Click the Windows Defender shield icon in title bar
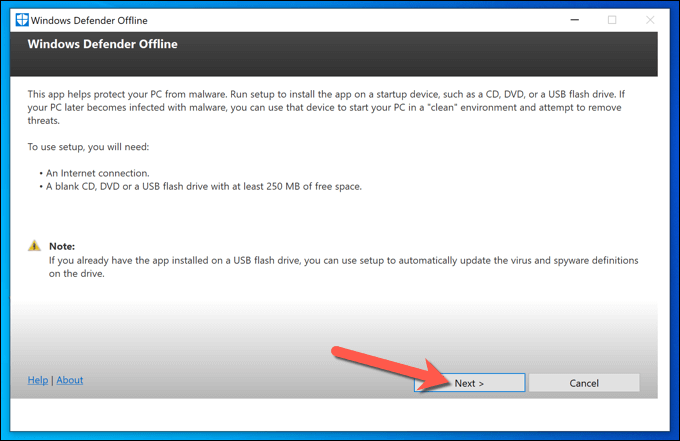The image size is (680, 441). coord(22,20)
